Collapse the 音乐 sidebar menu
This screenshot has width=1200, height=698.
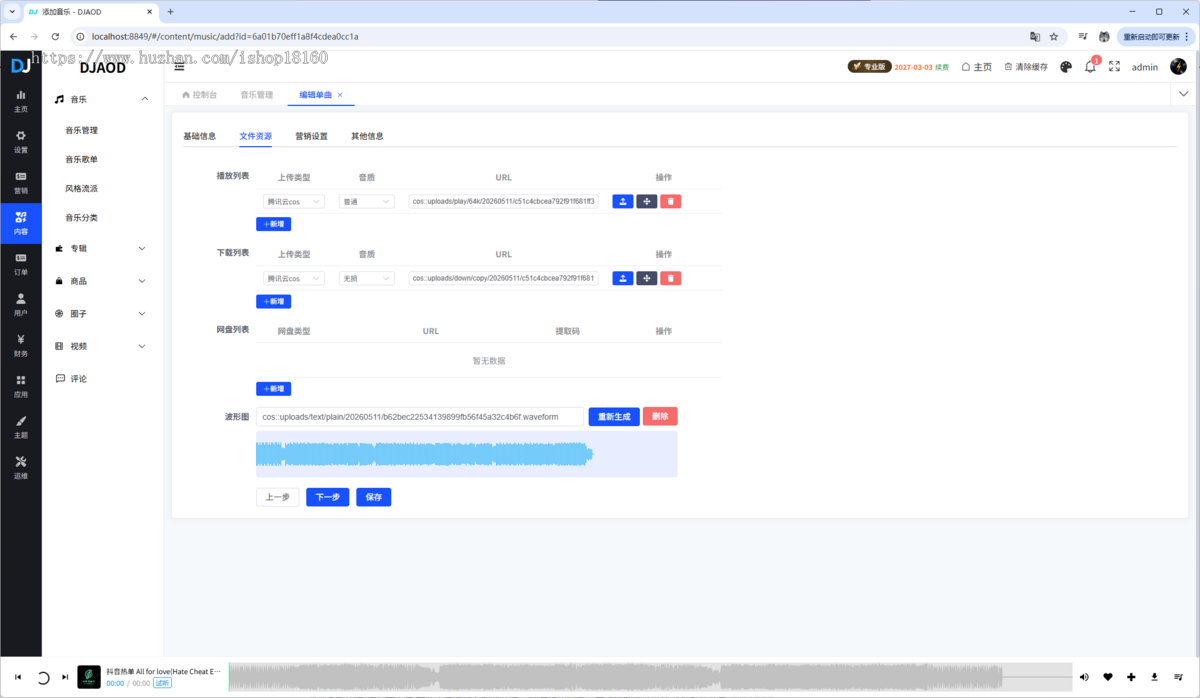(x=102, y=99)
